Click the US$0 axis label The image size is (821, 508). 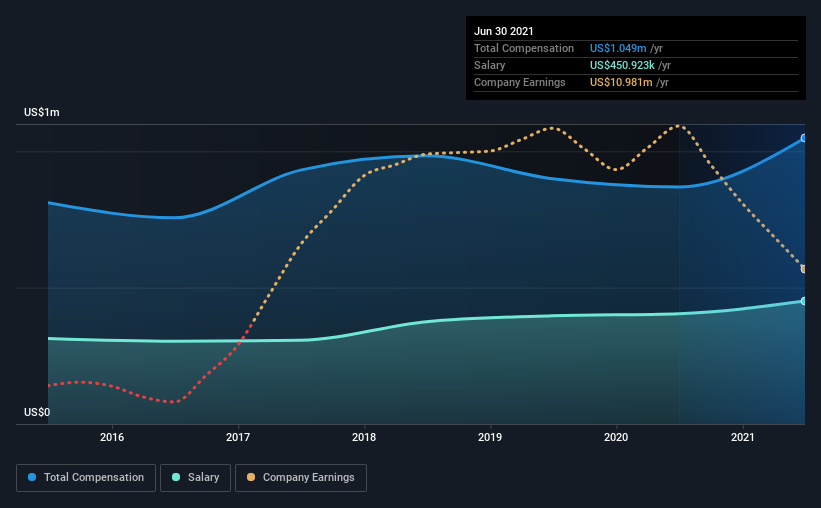(x=37, y=412)
